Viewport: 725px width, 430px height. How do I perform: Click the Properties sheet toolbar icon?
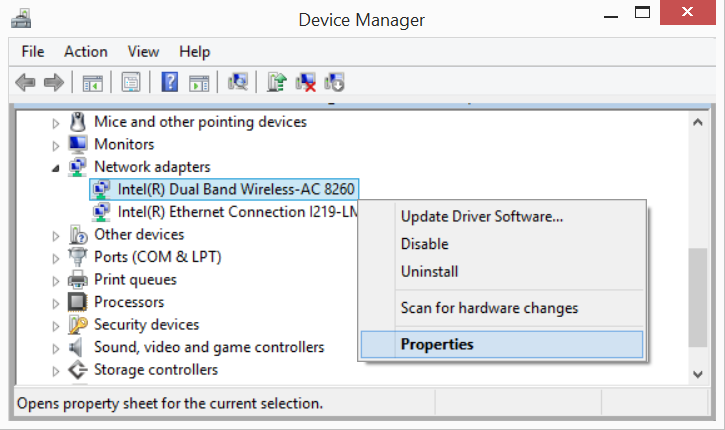click(x=131, y=83)
